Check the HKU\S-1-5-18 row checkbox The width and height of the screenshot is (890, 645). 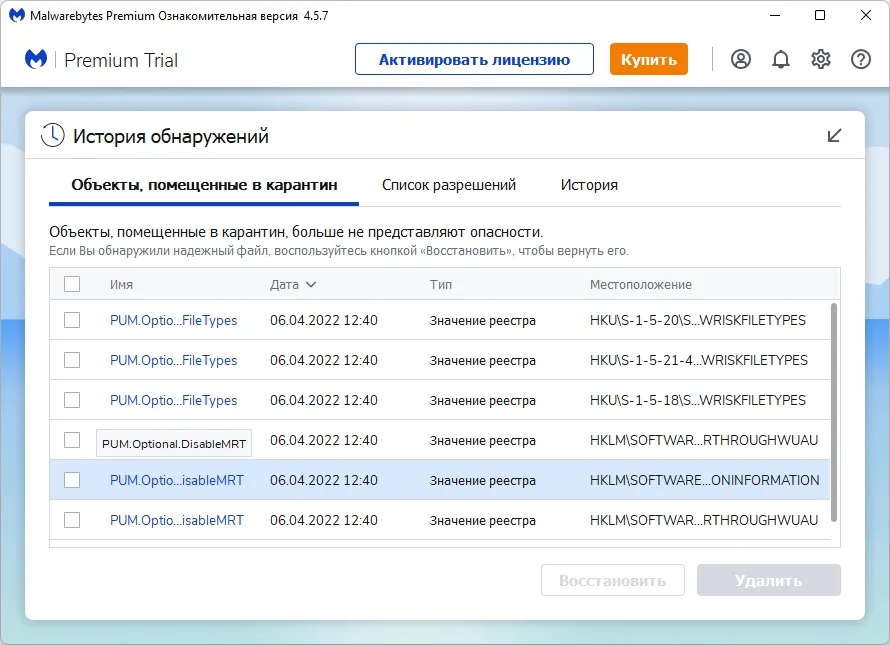pyautogui.click(x=72, y=400)
